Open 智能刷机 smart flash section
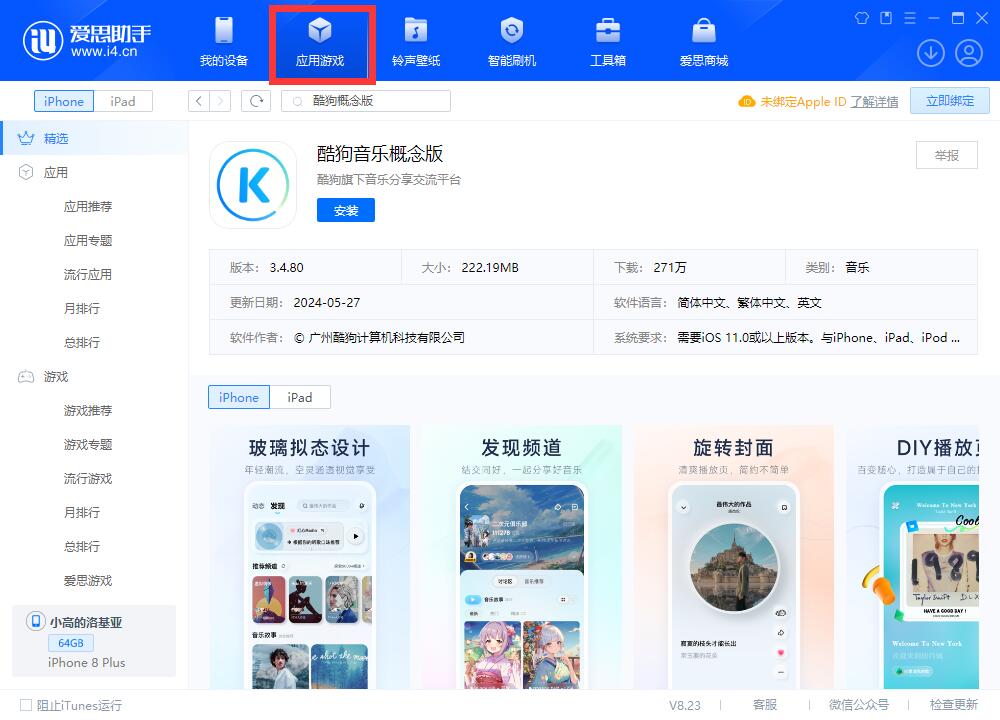This screenshot has width=1000, height=720. [x=511, y=42]
